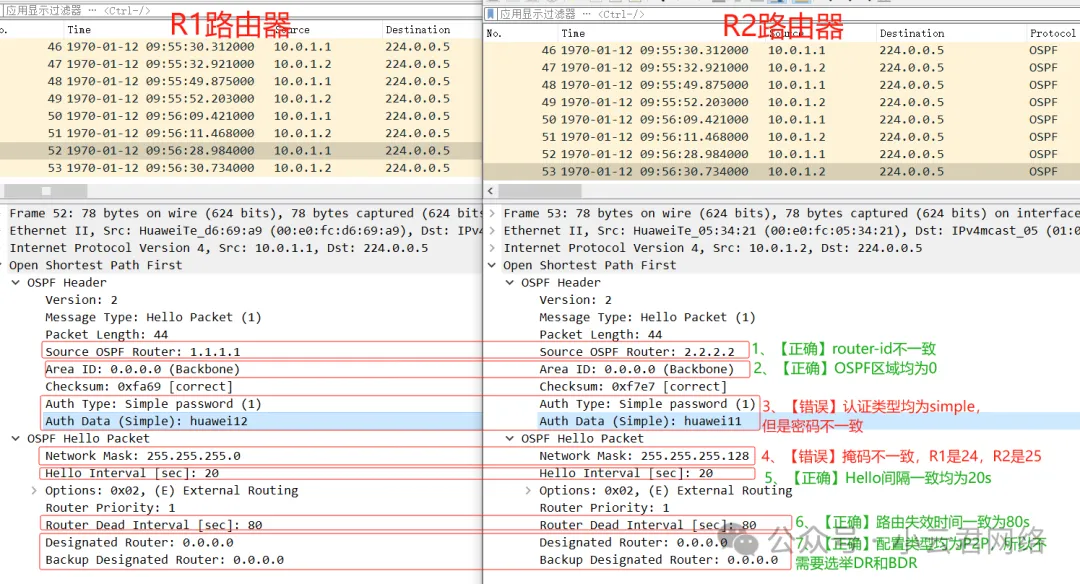Expand Ethernet II with source HuaweiTe_05:34:21
The image size is (1080, 584).
[x=492, y=230]
